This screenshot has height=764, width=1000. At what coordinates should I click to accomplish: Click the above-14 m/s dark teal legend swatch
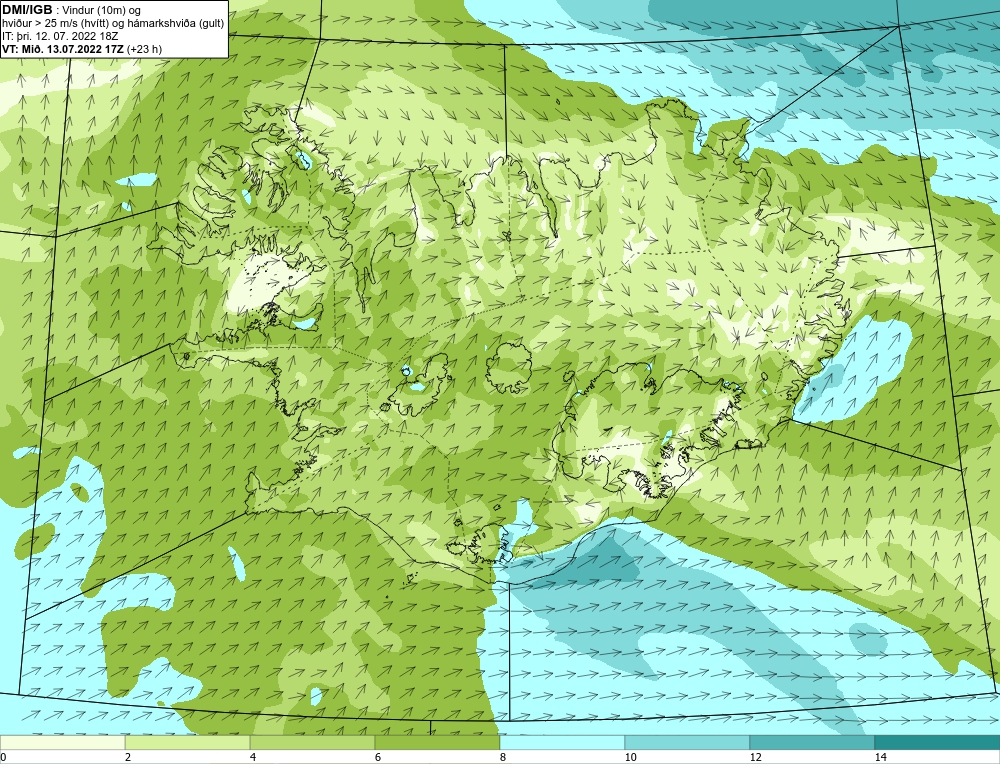(938, 742)
